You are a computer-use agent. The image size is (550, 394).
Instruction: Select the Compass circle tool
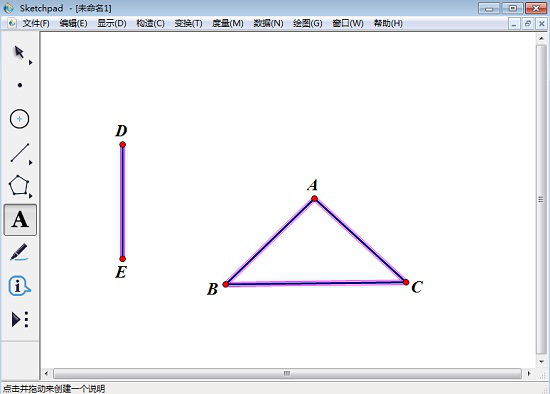click(19, 119)
